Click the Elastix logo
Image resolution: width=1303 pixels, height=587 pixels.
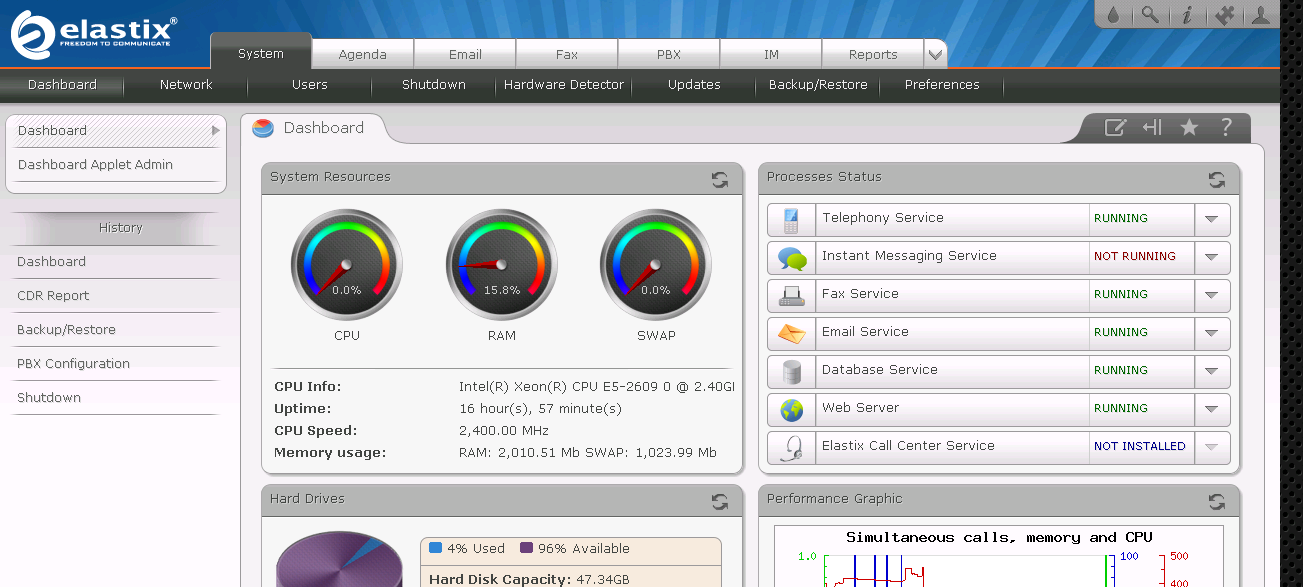[93, 32]
